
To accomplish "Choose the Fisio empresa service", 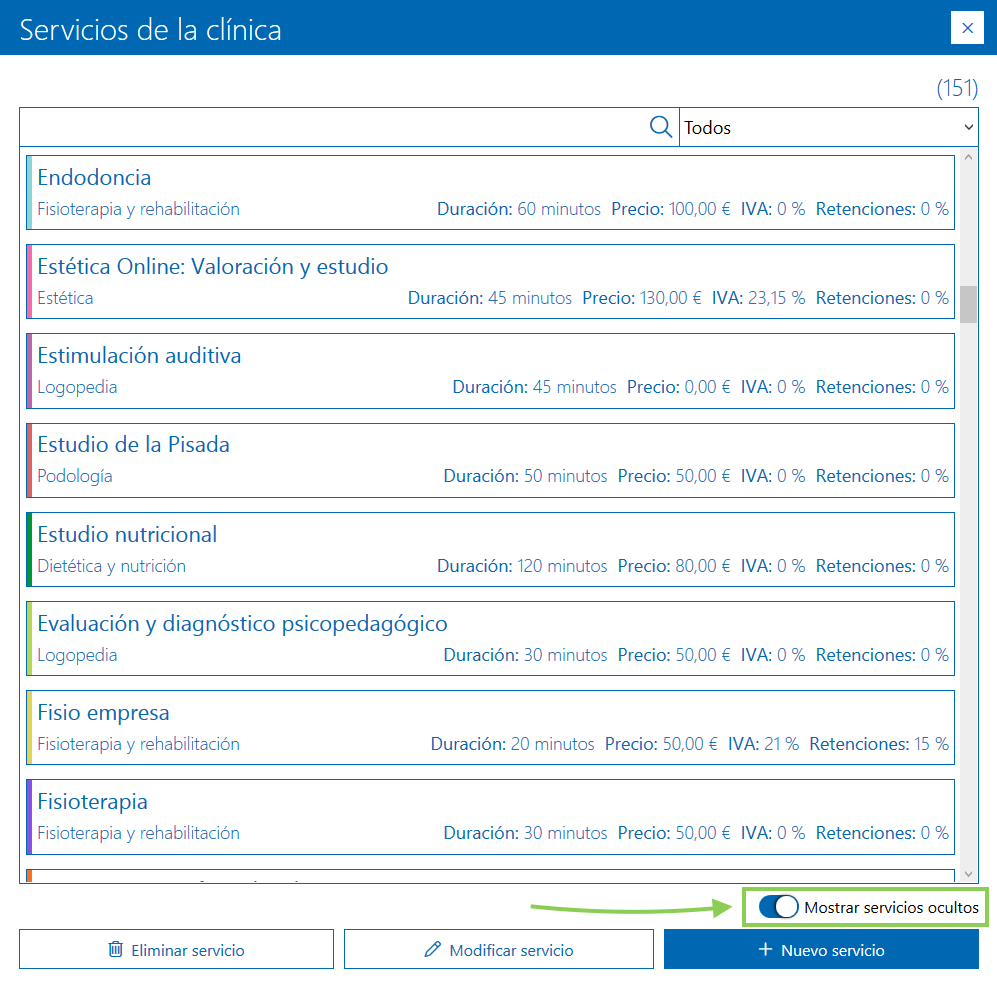I will (x=490, y=727).
